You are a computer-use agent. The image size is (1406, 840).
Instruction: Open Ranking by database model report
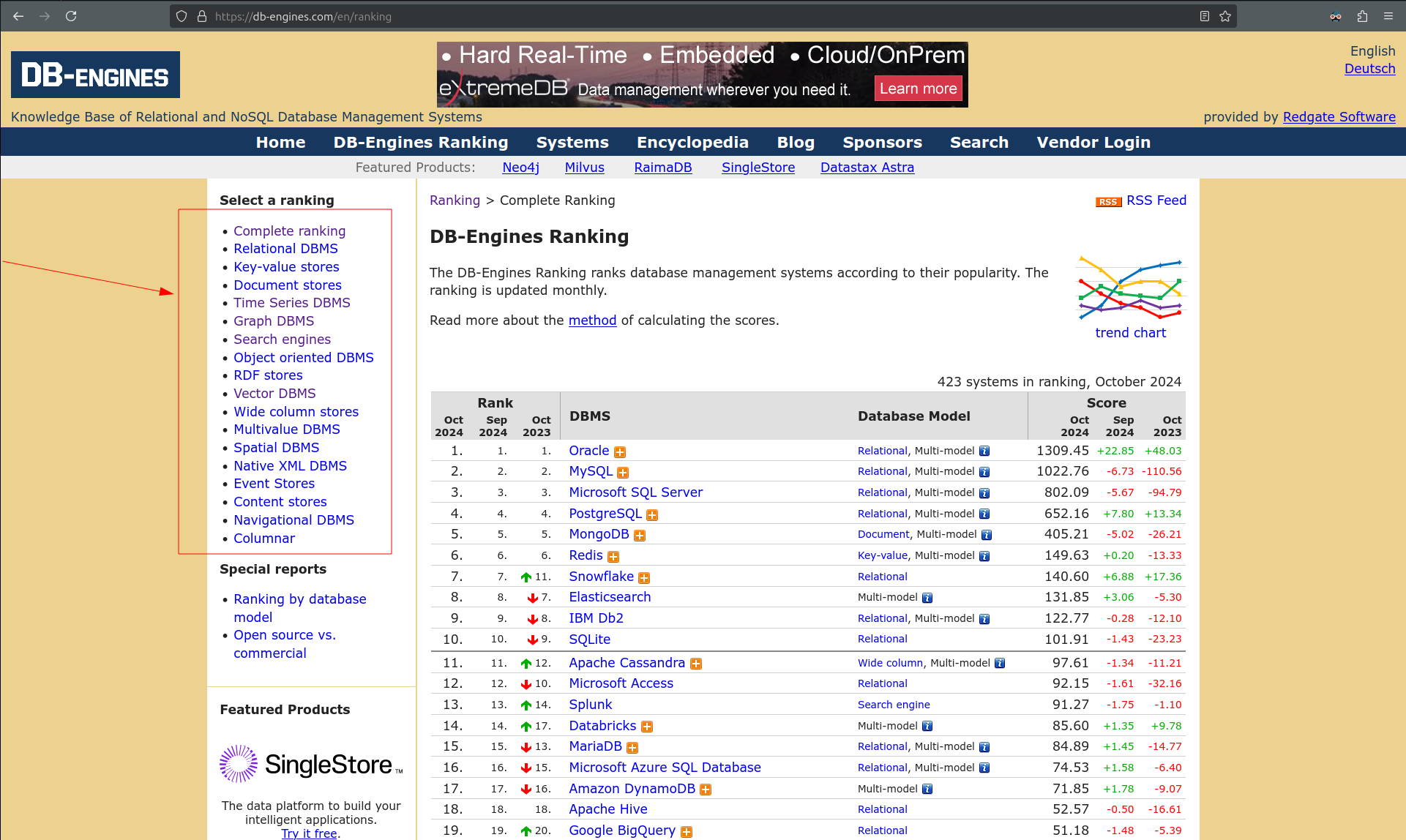click(299, 608)
